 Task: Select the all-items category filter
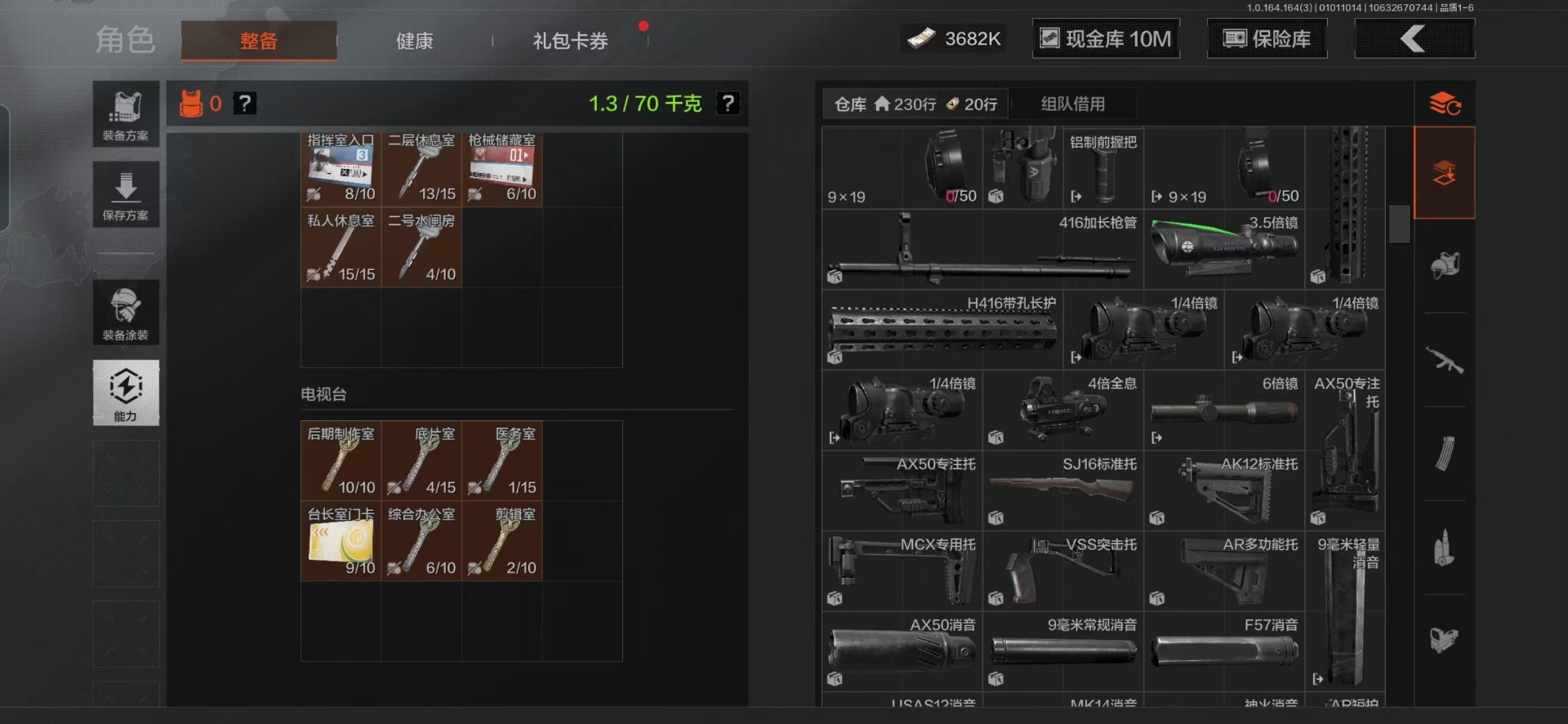(x=1444, y=173)
